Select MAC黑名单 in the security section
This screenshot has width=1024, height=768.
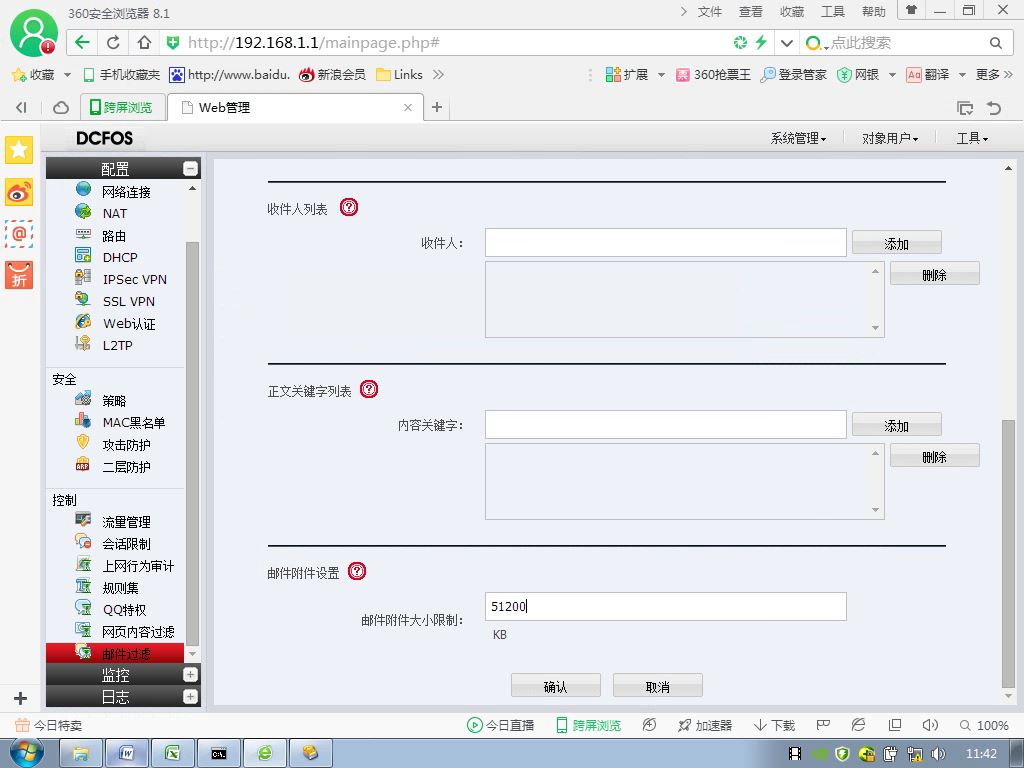[133, 423]
